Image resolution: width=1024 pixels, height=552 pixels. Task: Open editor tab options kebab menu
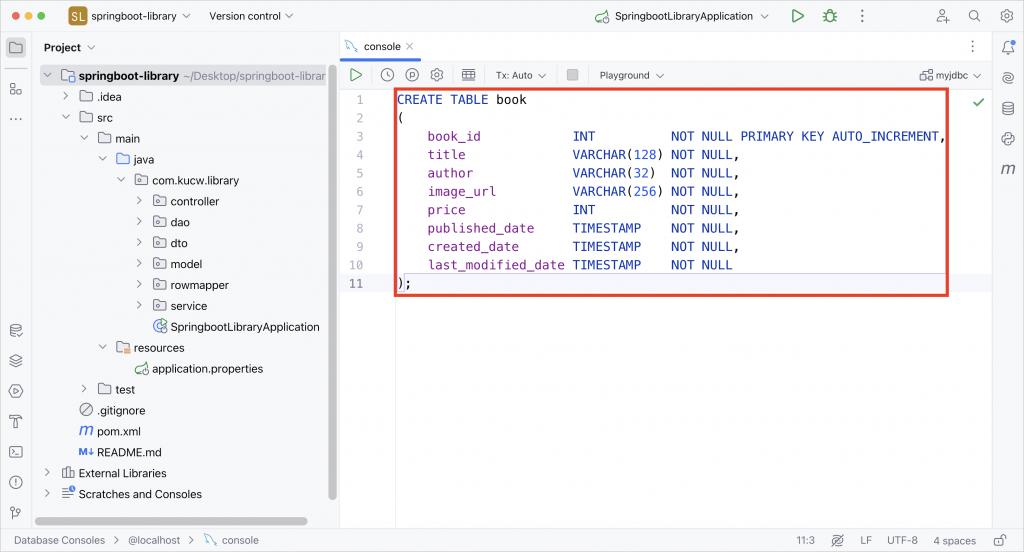pyautogui.click(x=972, y=46)
